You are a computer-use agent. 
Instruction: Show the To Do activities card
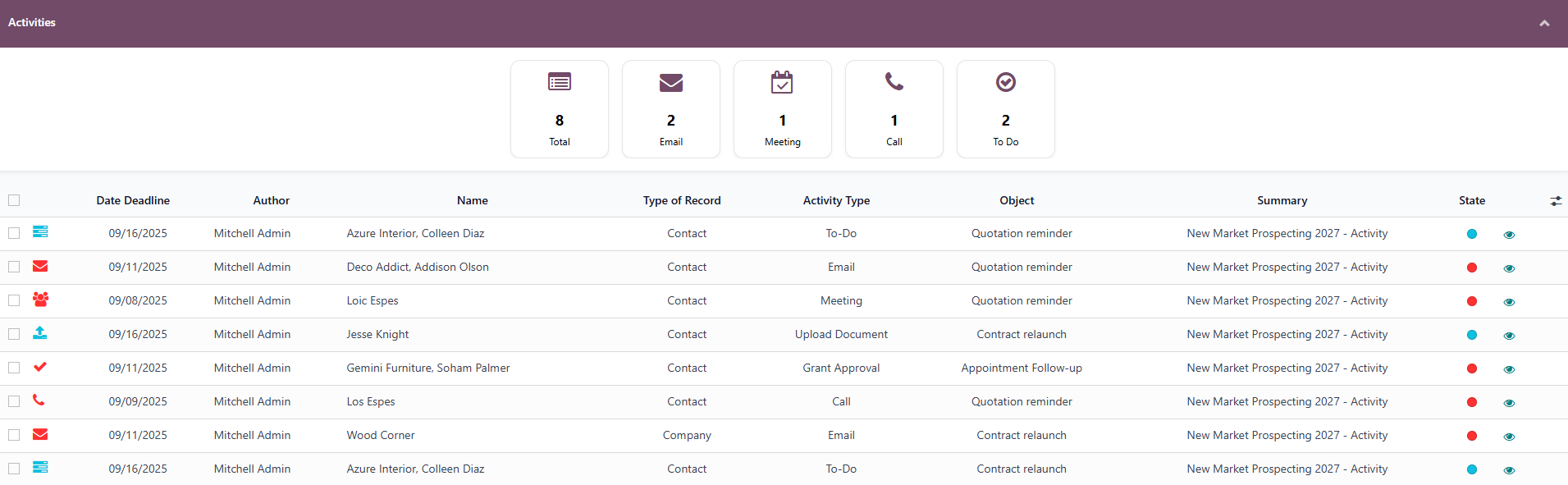point(1006,109)
